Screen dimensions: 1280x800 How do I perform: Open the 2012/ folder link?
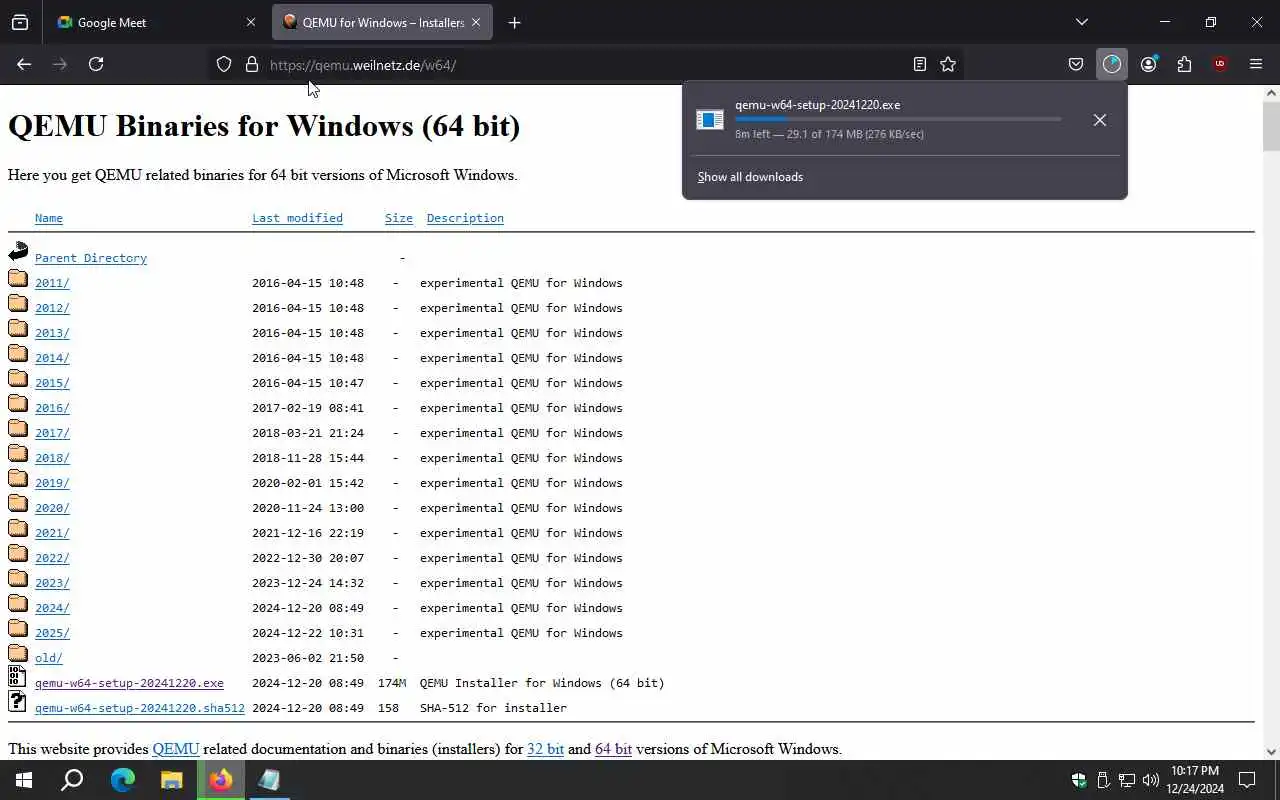[52, 308]
